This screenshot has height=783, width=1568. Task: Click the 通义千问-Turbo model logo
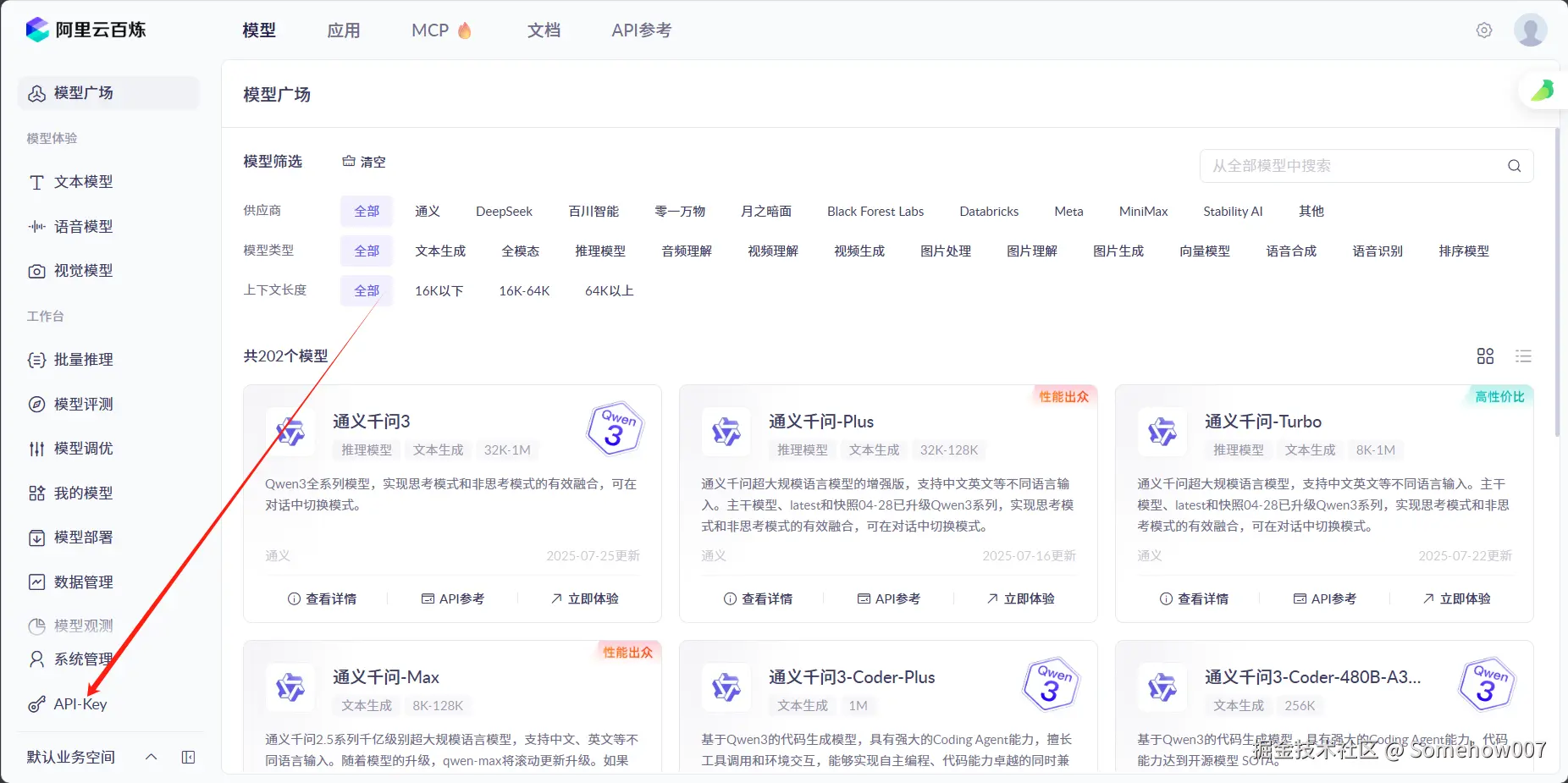coord(1162,432)
